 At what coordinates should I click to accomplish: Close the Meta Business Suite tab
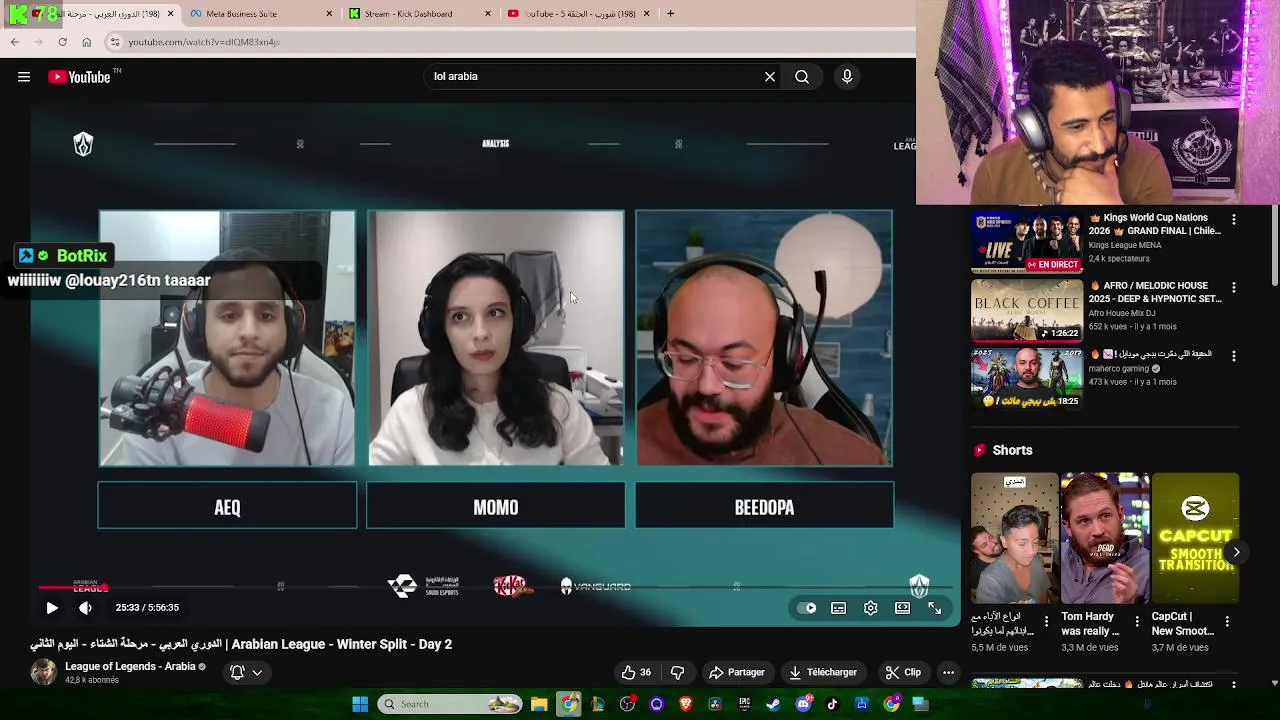pyautogui.click(x=329, y=14)
